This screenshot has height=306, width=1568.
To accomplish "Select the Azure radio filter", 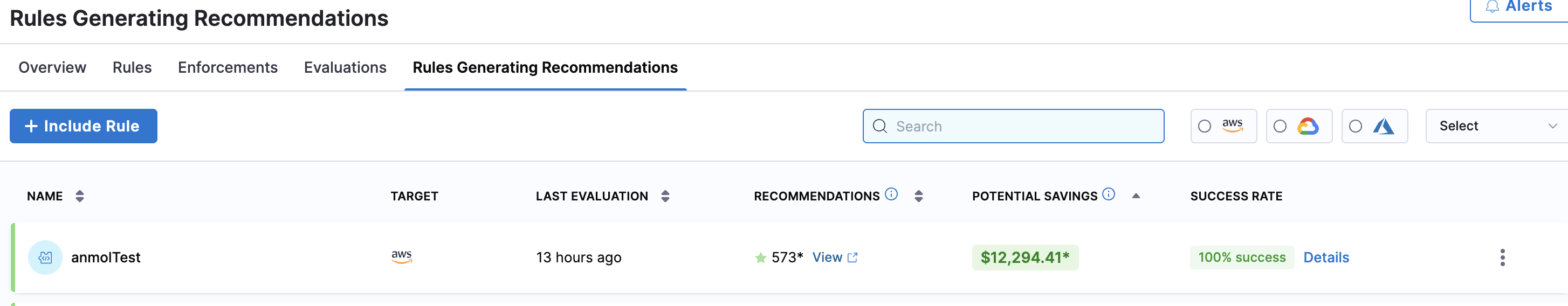I will pyautogui.click(x=1356, y=126).
